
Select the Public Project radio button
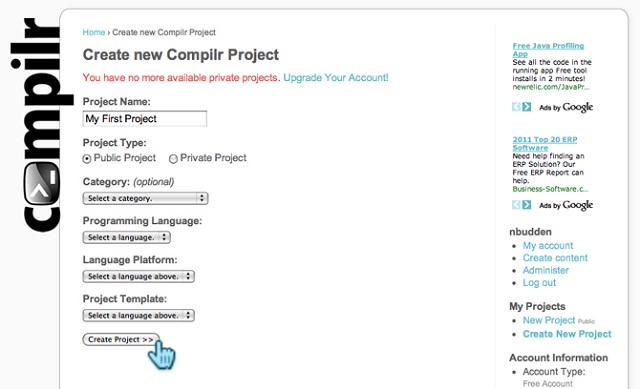click(87, 159)
